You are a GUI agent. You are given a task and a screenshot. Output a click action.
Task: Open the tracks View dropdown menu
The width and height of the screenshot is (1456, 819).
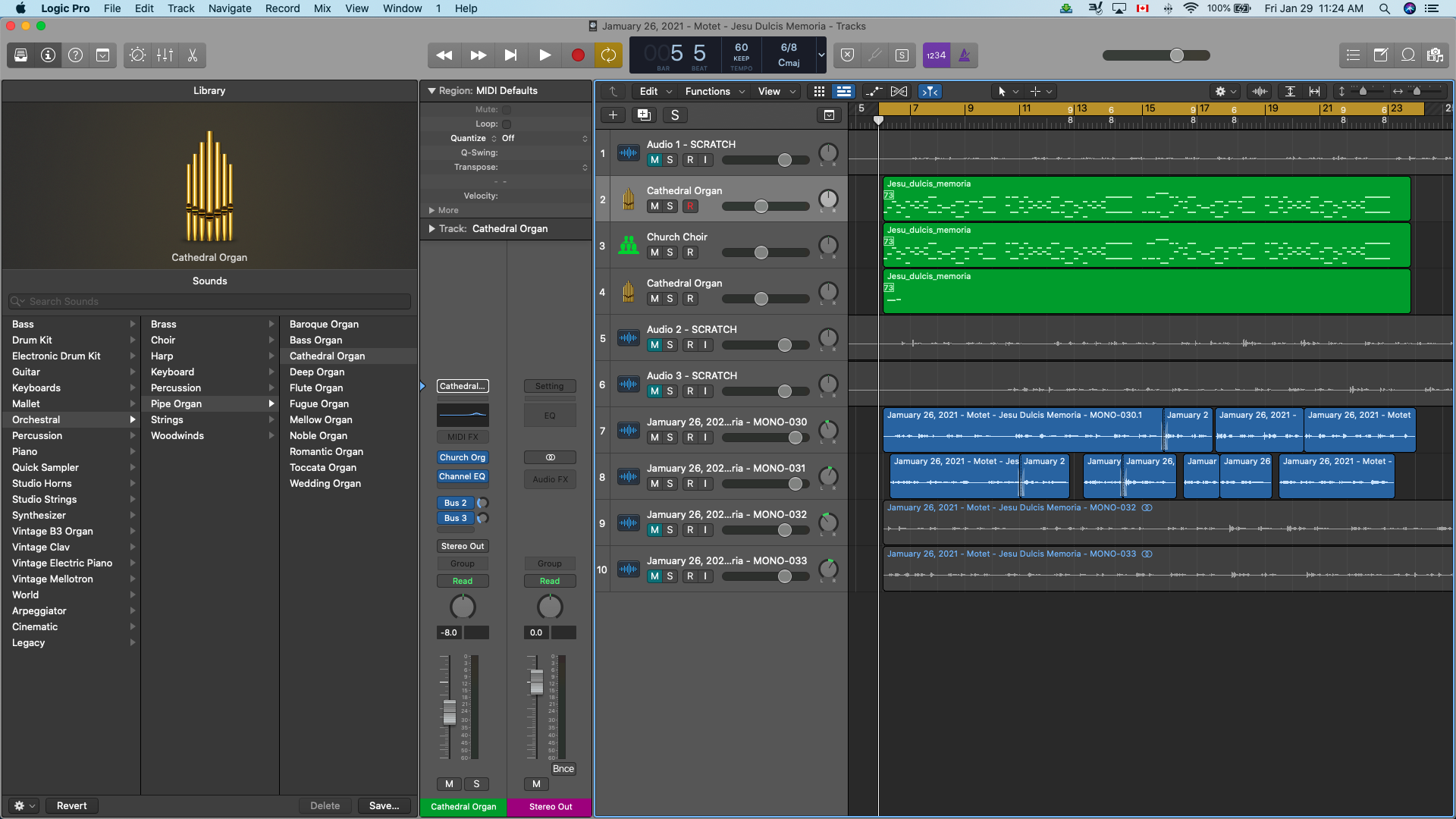776,91
